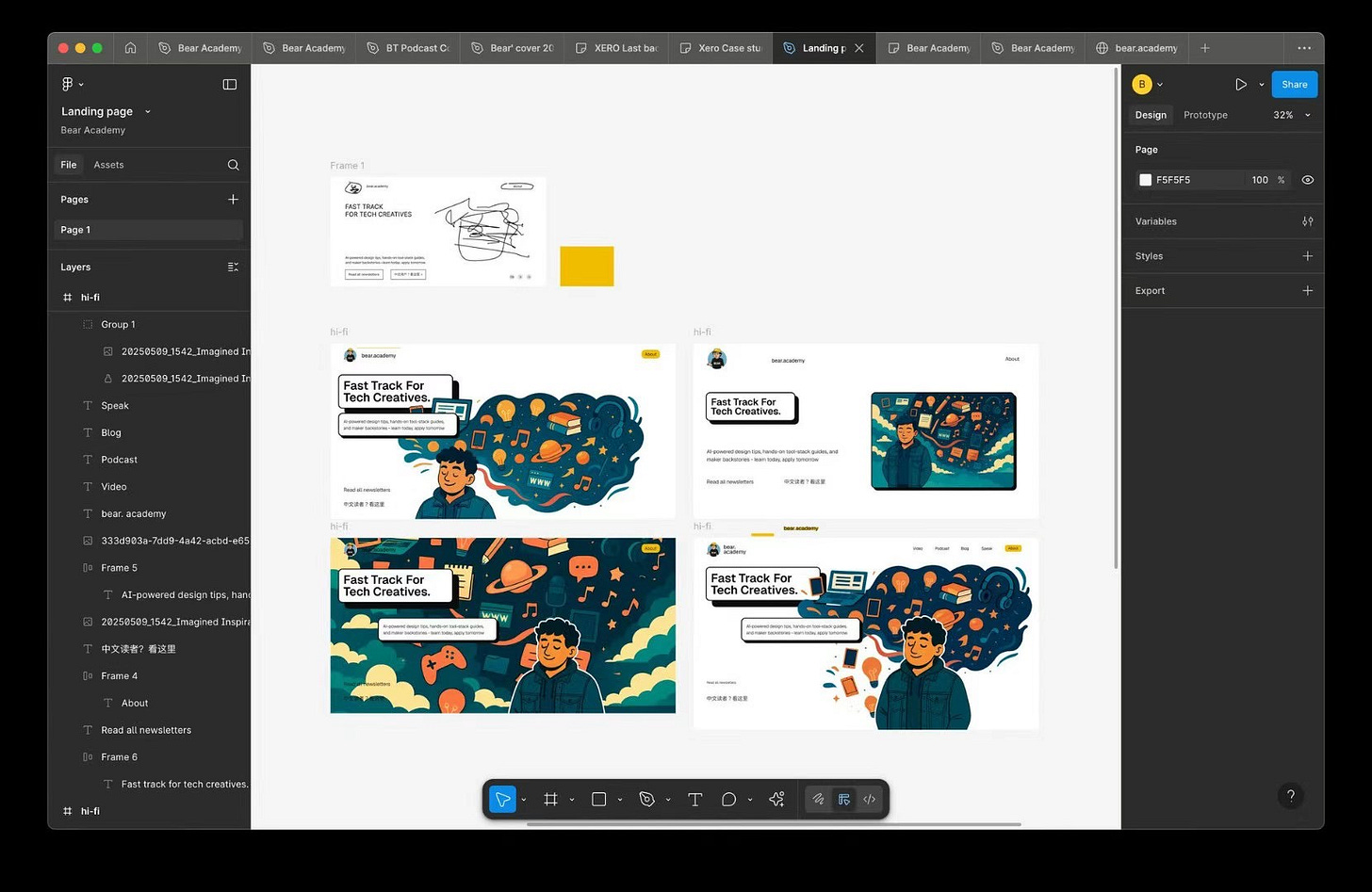Click the canvas horizontal scrollbar

click(x=774, y=824)
